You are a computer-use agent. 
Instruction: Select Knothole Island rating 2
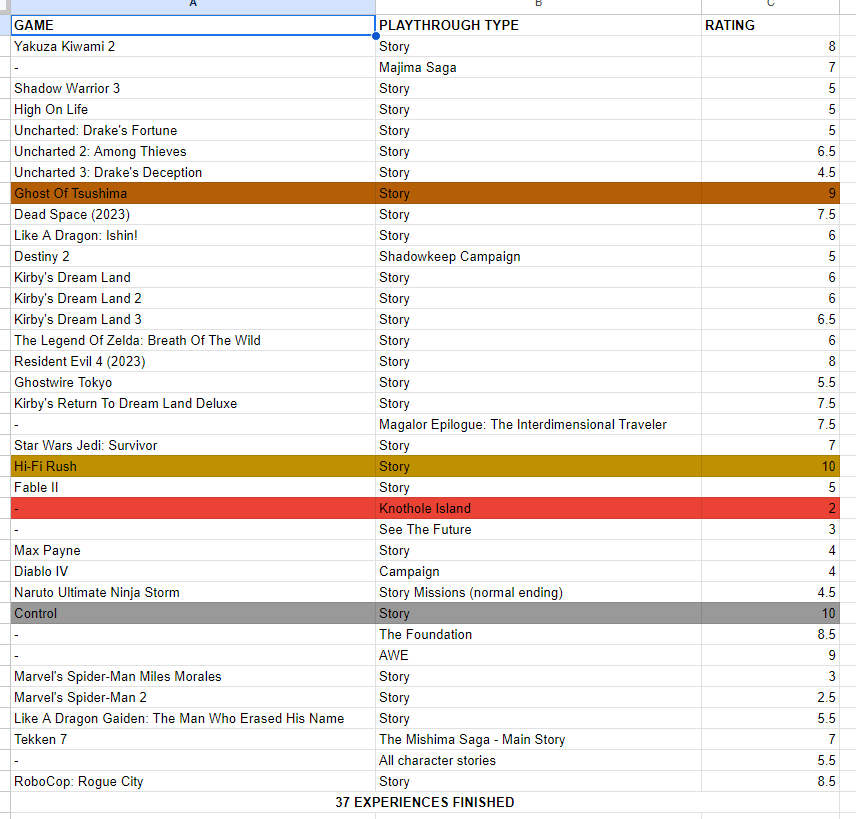click(x=770, y=509)
